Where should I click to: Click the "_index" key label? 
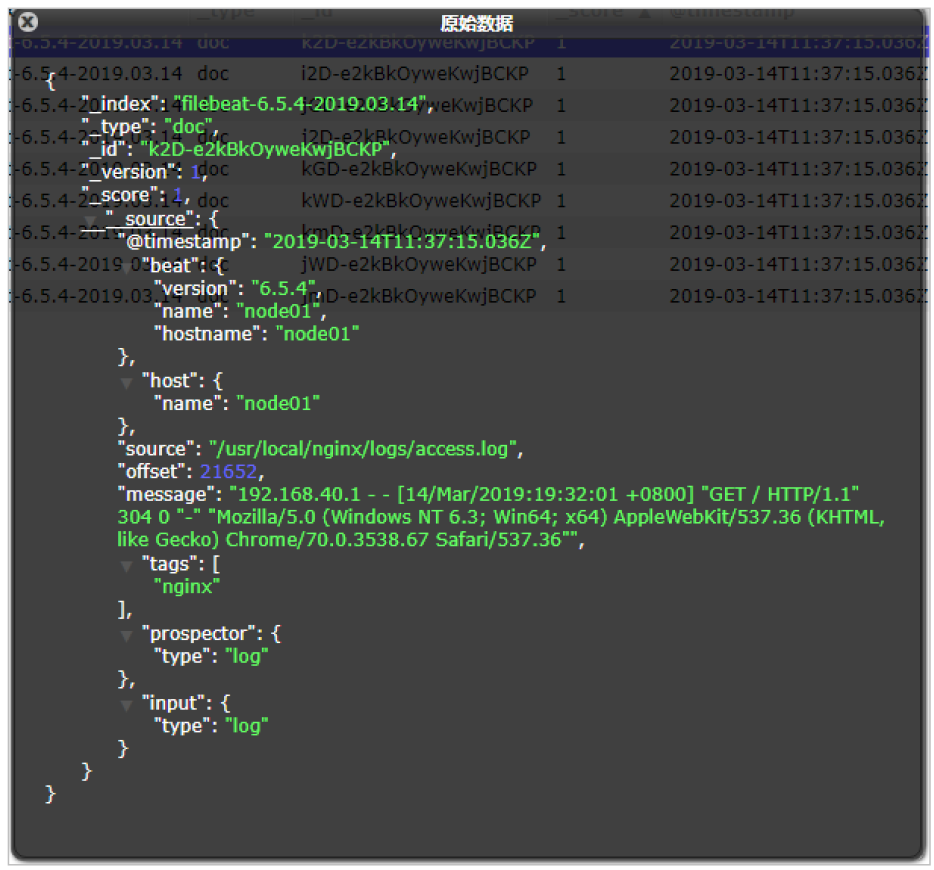120,104
